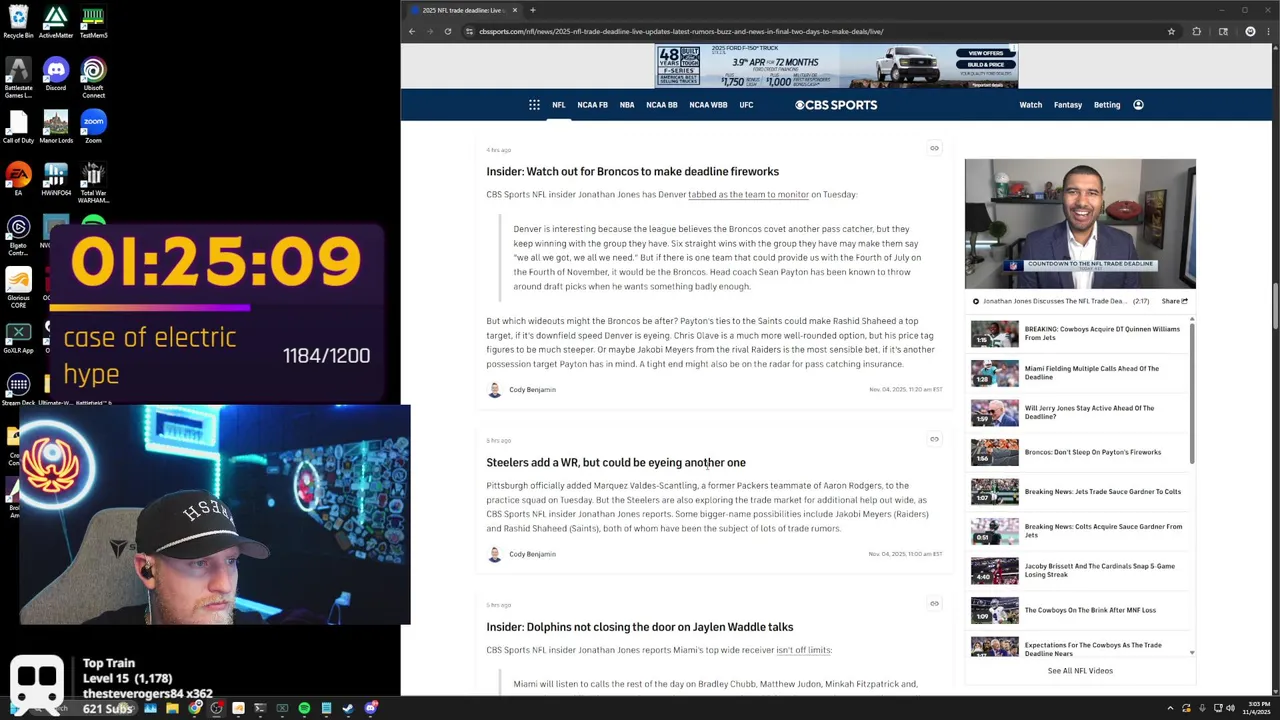Show hidden system tray icons
The width and height of the screenshot is (1280, 720).
[x=1170, y=708]
